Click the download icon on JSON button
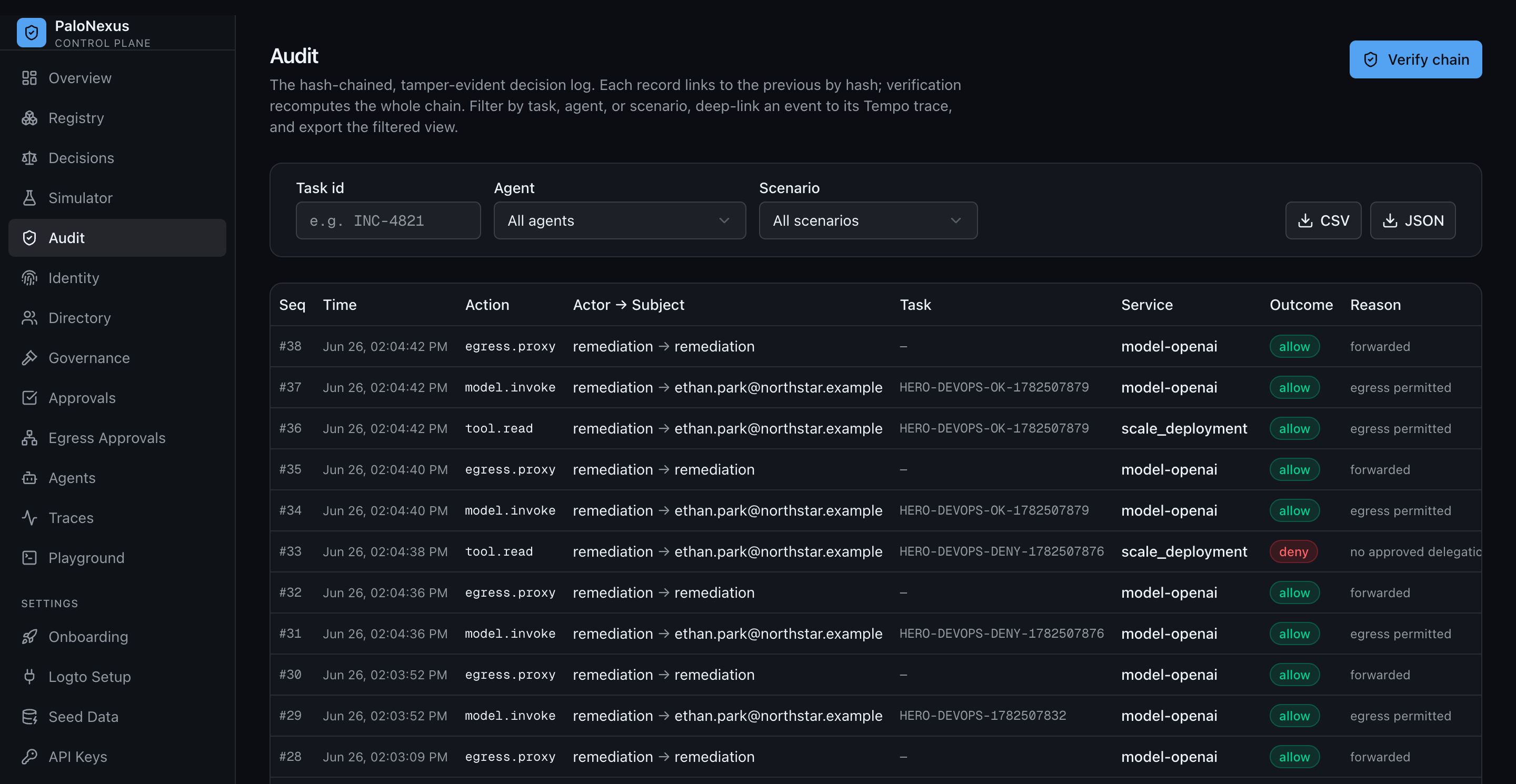 [1390, 220]
